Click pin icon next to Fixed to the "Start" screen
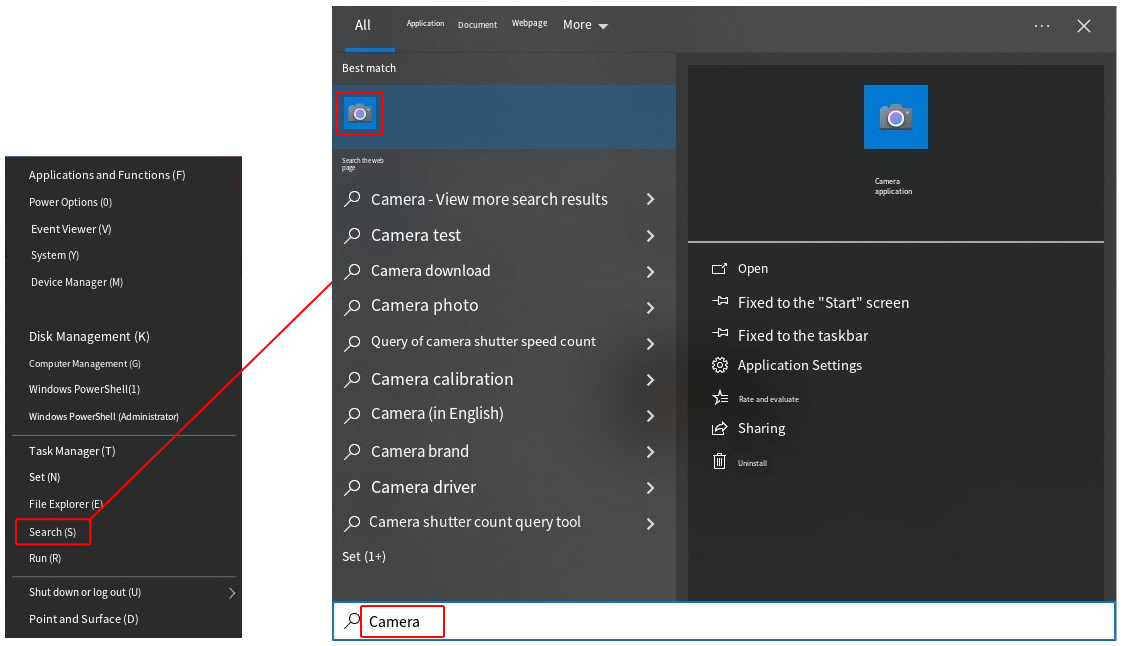 click(720, 301)
